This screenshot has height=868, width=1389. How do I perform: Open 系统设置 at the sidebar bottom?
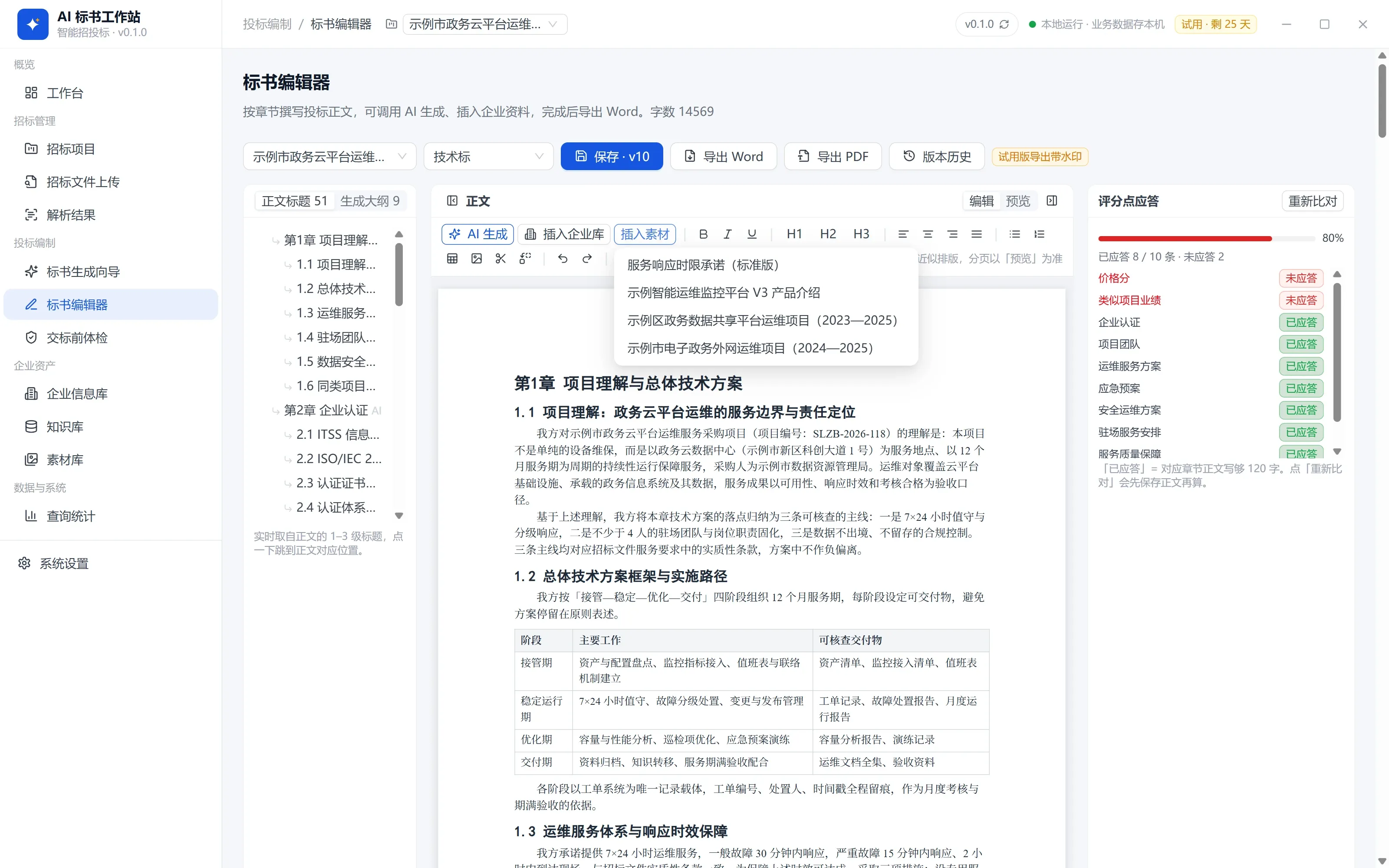click(x=111, y=564)
